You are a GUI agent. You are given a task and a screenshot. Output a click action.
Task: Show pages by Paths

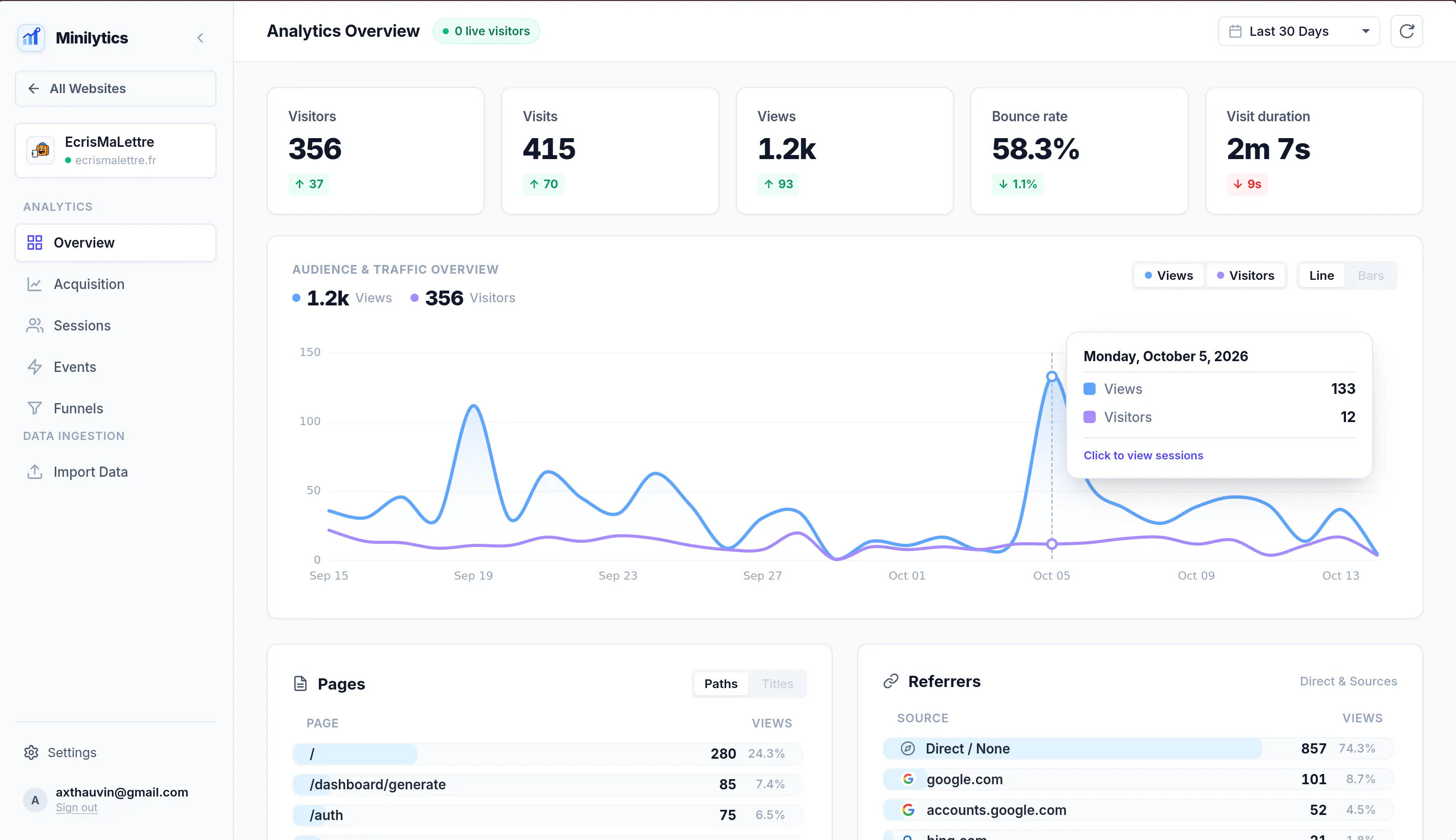point(720,683)
